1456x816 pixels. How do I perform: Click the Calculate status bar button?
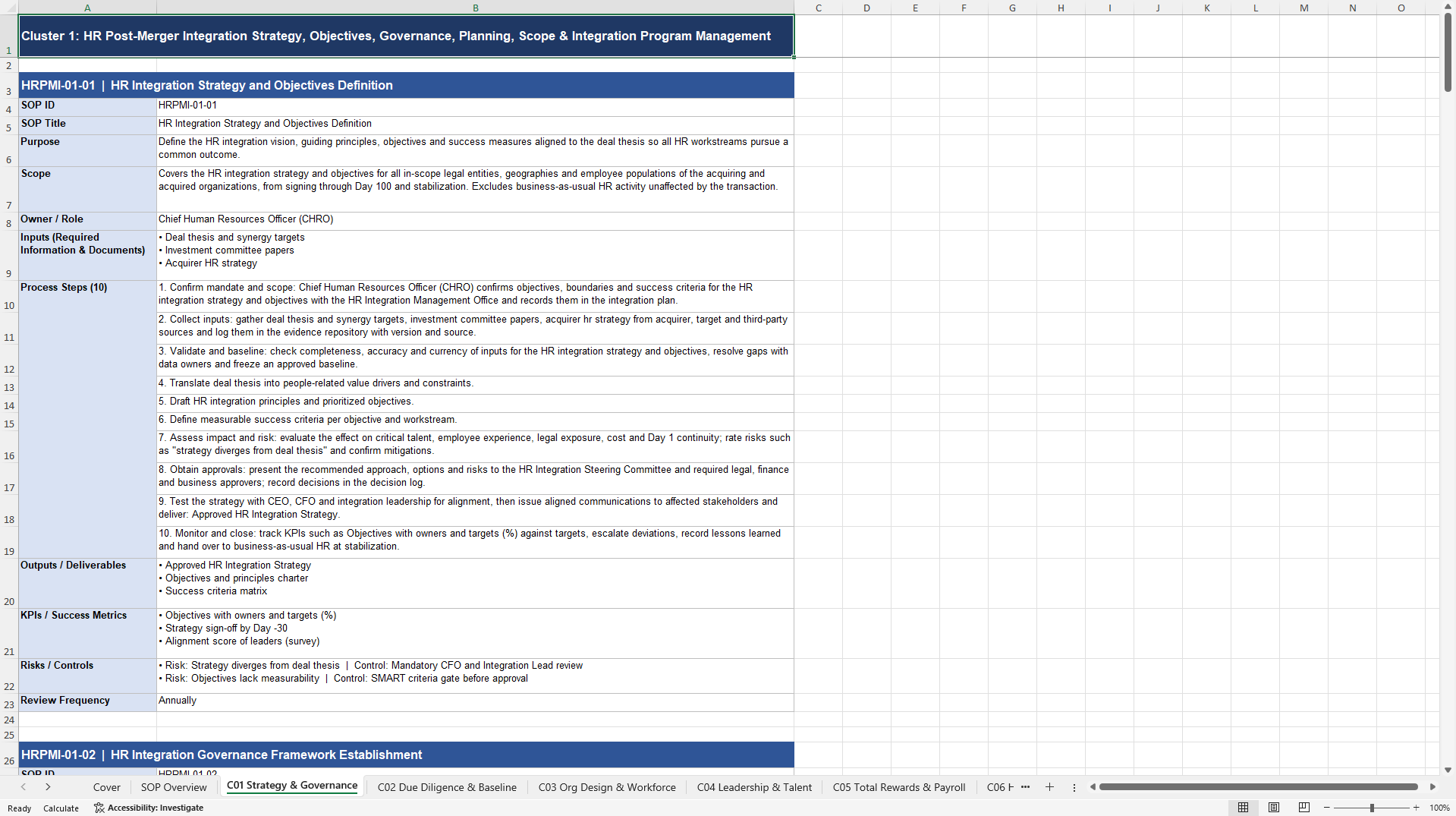[x=61, y=808]
